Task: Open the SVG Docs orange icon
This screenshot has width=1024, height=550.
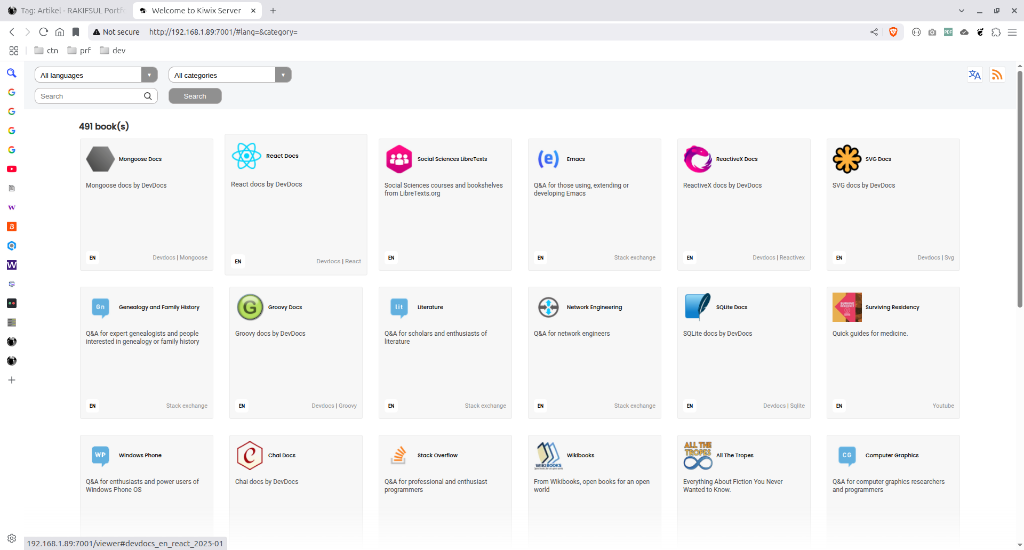Action: coord(846,159)
